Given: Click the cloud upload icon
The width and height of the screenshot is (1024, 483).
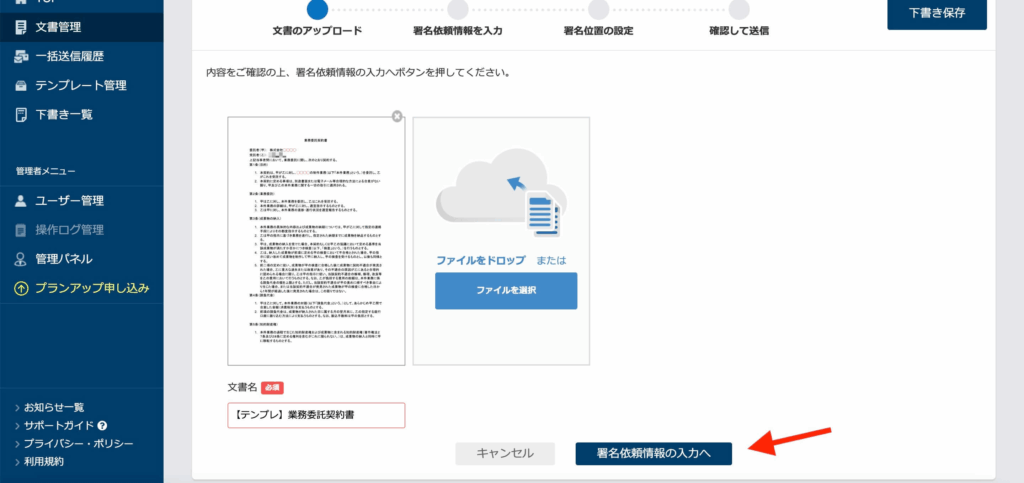Looking at the screenshot, I should click(x=501, y=191).
